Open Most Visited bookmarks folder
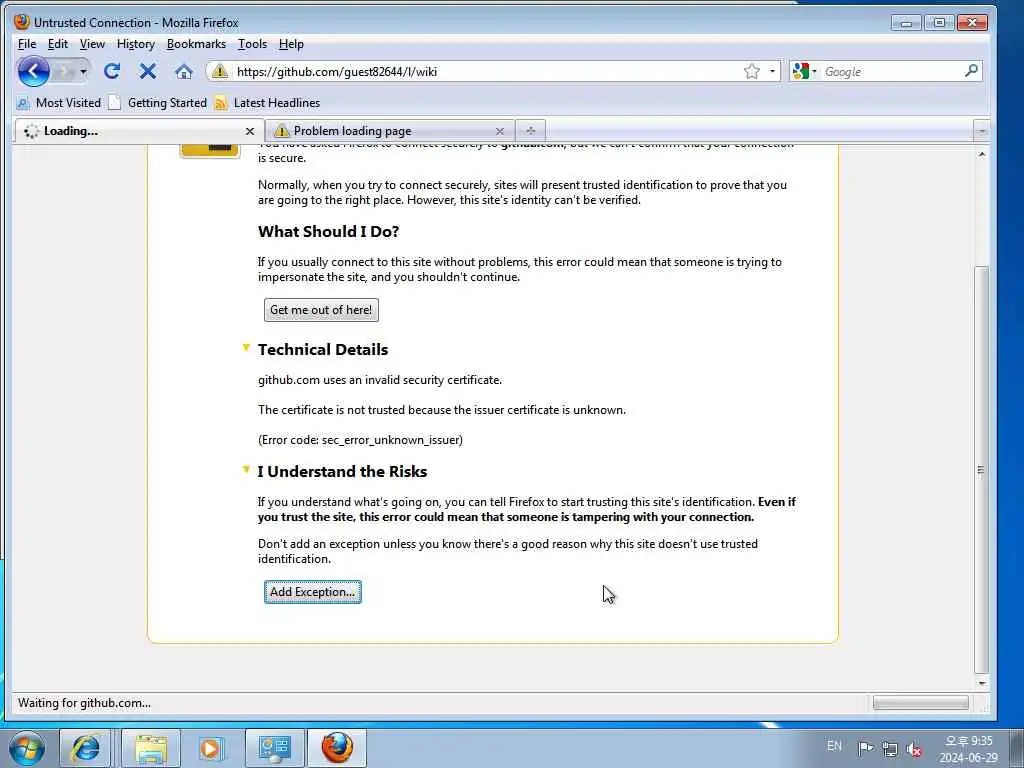1024x768 pixels. (59, 103)
